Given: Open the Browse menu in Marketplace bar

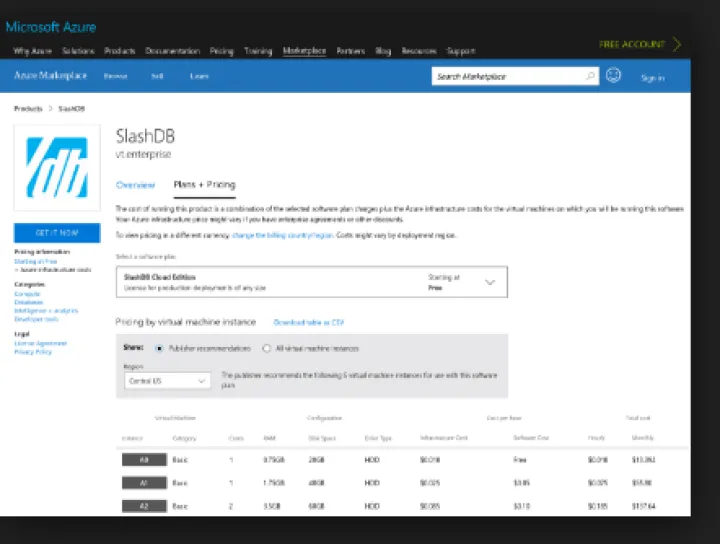Looking at the screenshot, I should tap(115, 76).
